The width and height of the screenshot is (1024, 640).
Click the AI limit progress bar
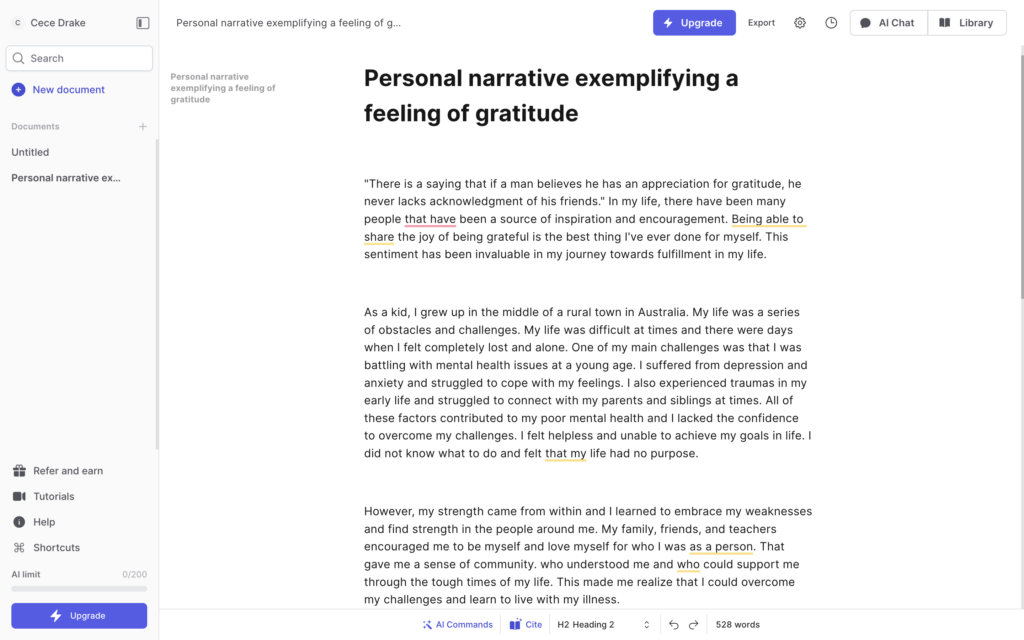tap(78, 587)
